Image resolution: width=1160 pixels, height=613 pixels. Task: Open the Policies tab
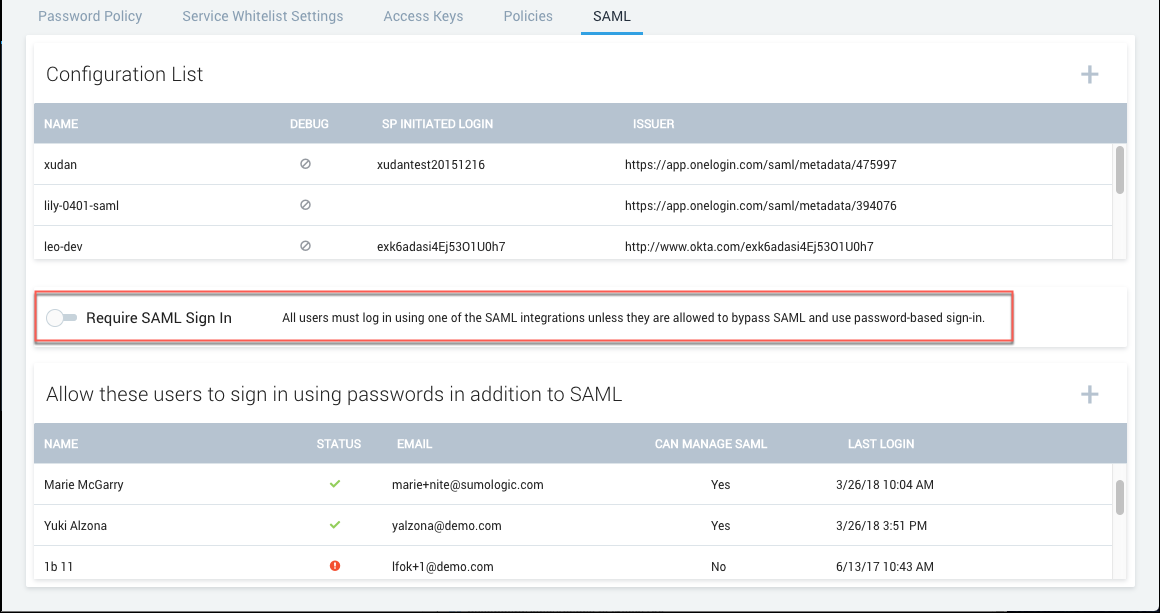[x=527, y=16]
